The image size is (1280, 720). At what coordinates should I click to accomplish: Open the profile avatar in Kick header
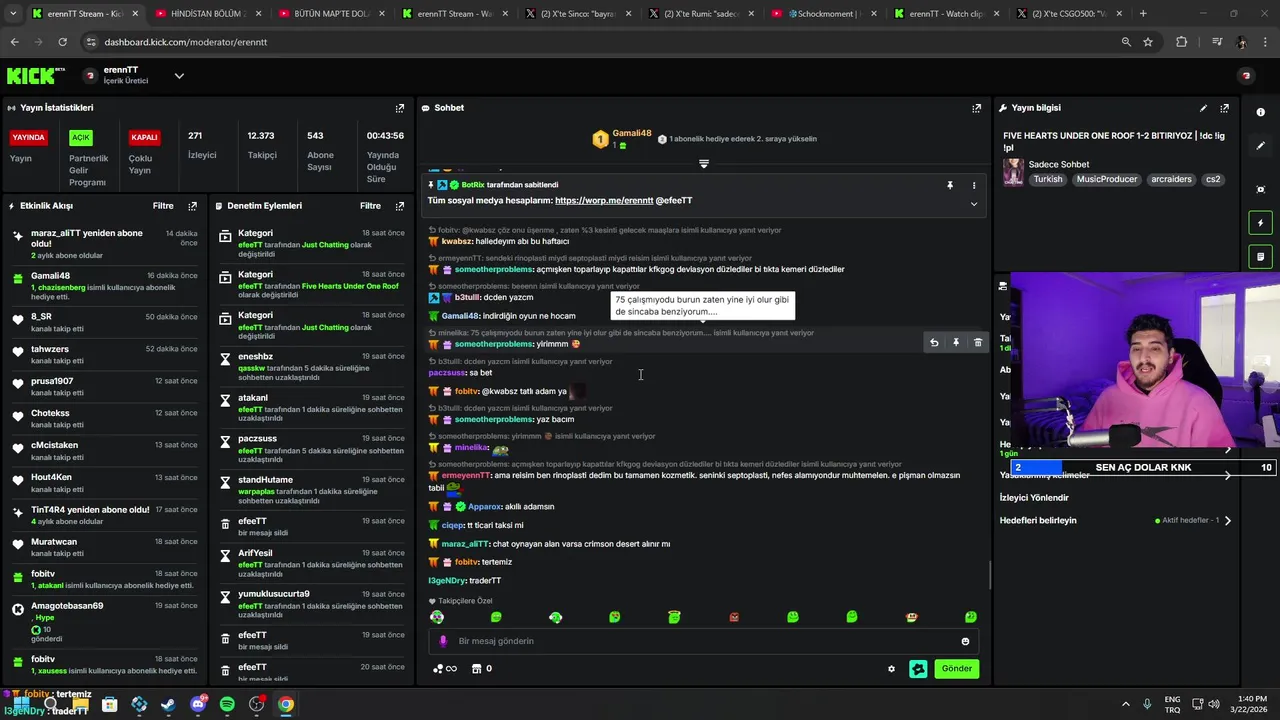(x=1246, y=76)
